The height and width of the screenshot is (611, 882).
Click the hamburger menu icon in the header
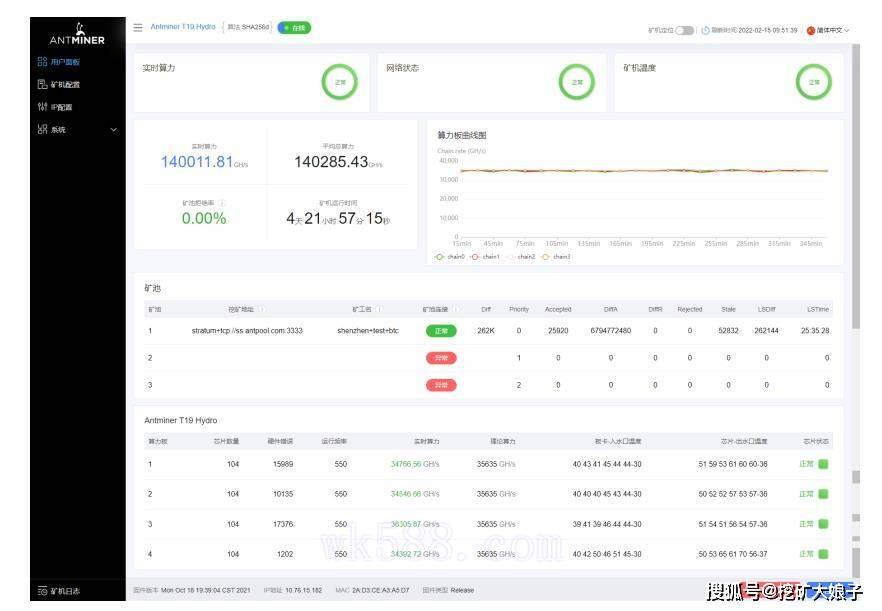(x=138, y=27)
